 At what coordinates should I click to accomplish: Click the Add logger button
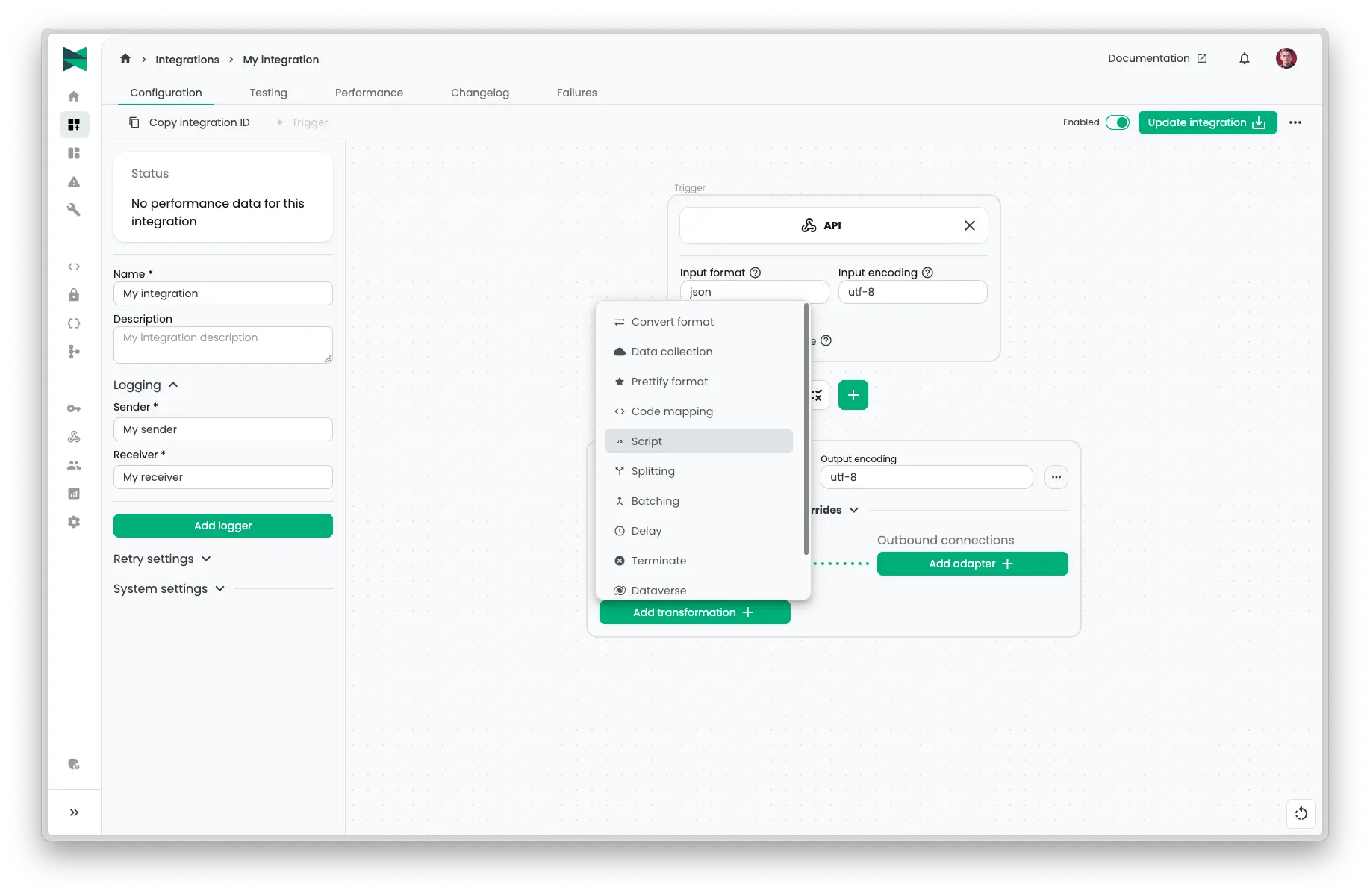222,525
